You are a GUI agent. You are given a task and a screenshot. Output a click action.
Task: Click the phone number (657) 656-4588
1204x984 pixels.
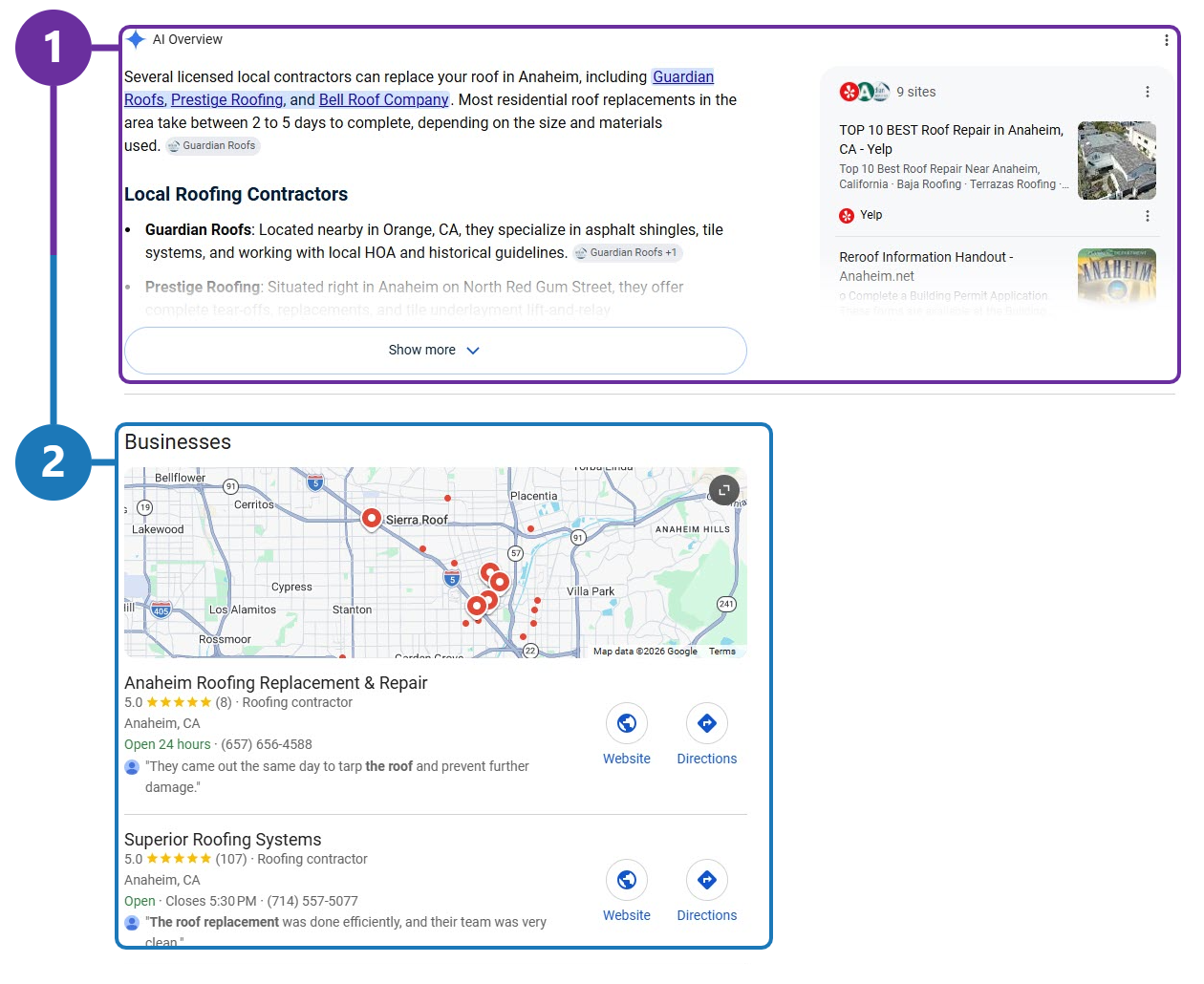(x=267, y=745)
